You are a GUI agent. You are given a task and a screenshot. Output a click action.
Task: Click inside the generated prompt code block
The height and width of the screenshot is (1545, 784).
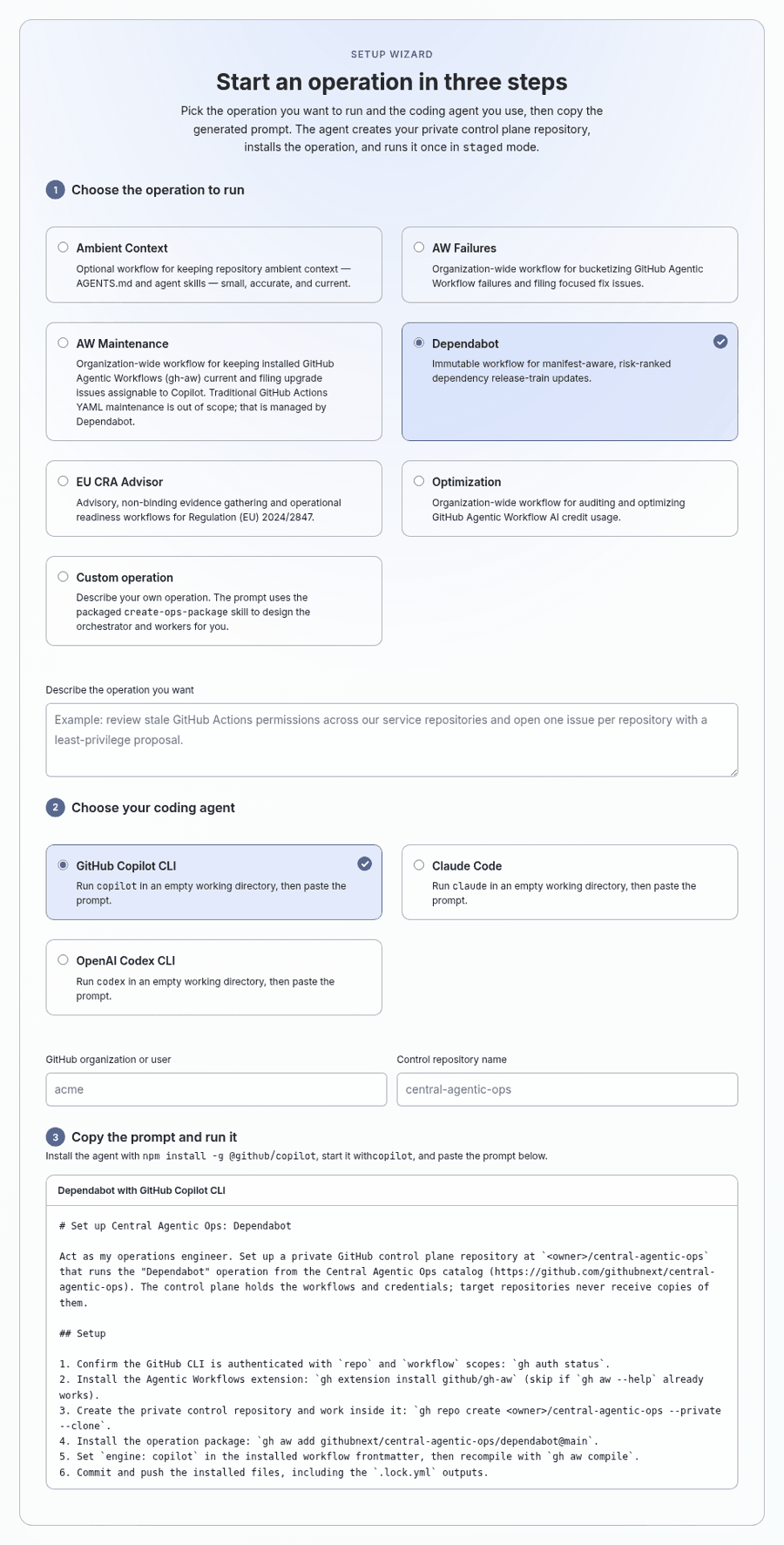click(392, 1347)
